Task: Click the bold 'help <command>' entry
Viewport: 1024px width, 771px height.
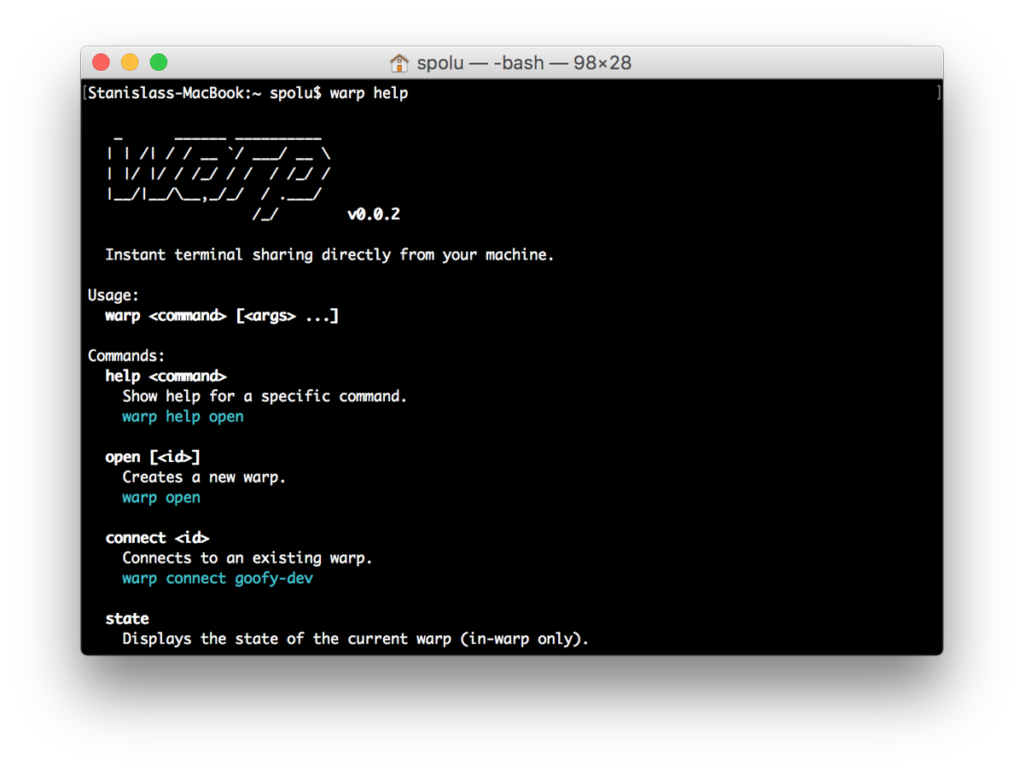Action: pyautogui.click(x=166, y=376)
